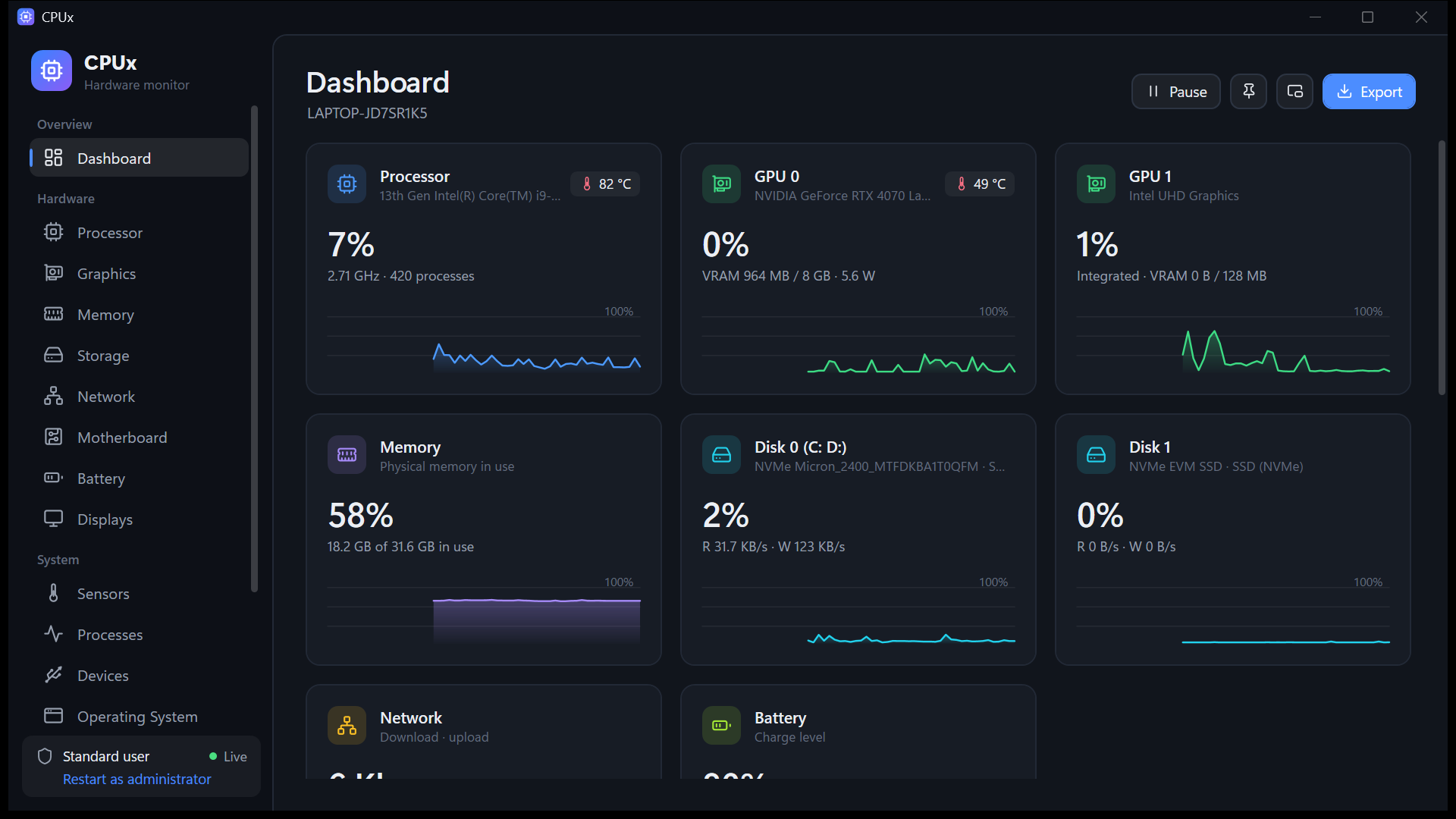Click the GPU 1 usage graph

(x=1233, y=344)
